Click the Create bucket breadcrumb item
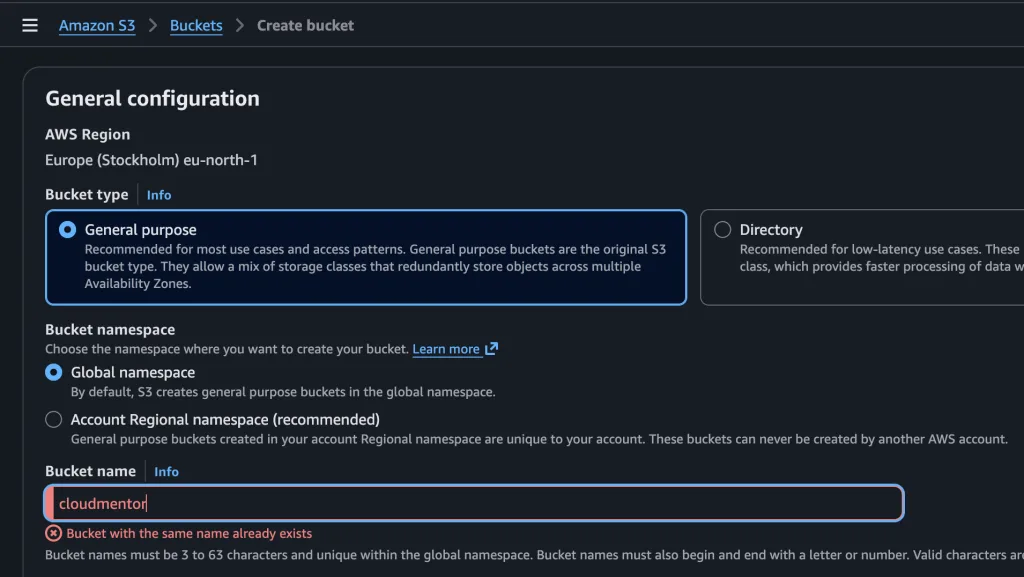This screenshot has width=1024, height=577. tap(305, 25)
